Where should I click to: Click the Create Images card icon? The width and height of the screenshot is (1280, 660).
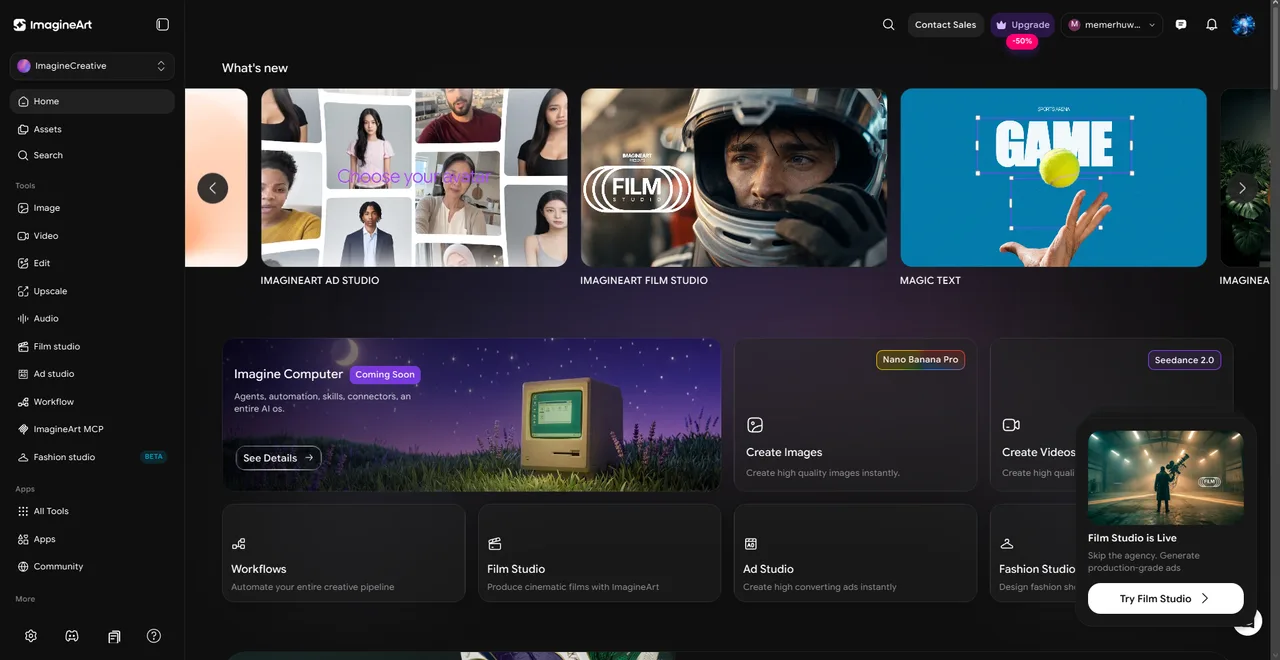[x=755, y=425]
